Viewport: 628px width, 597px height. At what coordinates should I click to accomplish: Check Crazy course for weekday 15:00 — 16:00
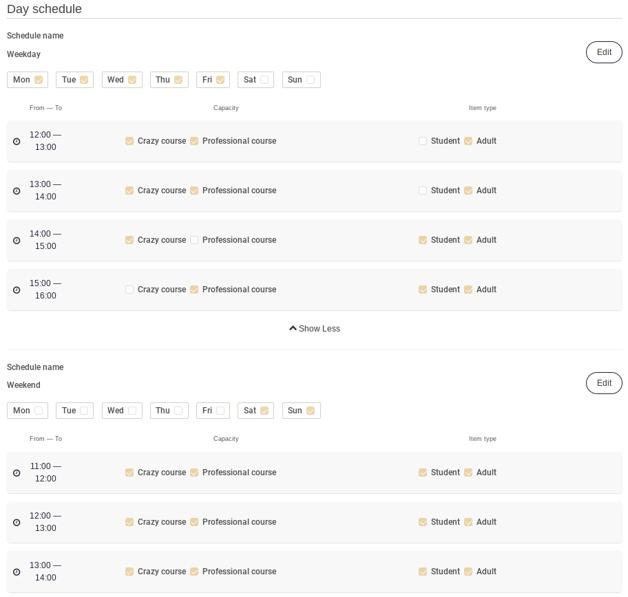[130, 290]
